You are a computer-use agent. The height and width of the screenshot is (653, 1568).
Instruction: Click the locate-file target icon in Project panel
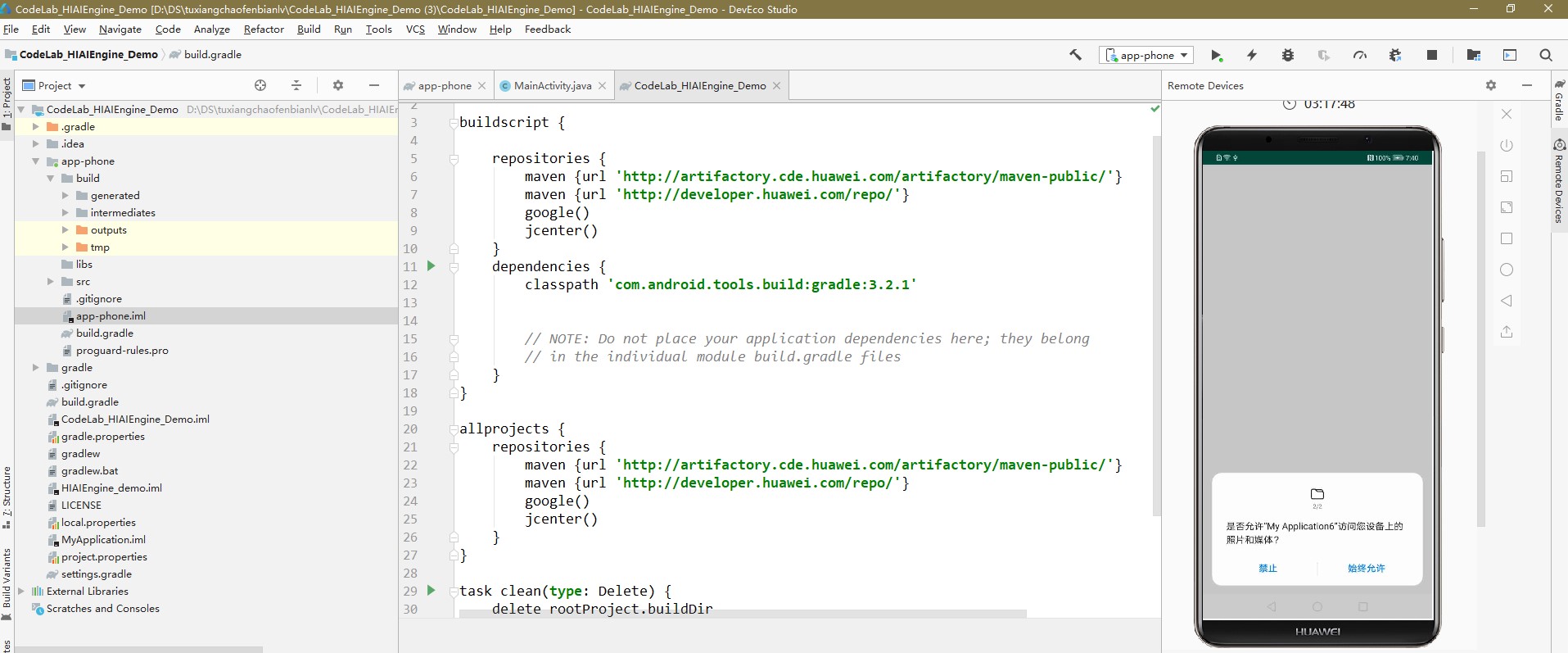point(260,85)
